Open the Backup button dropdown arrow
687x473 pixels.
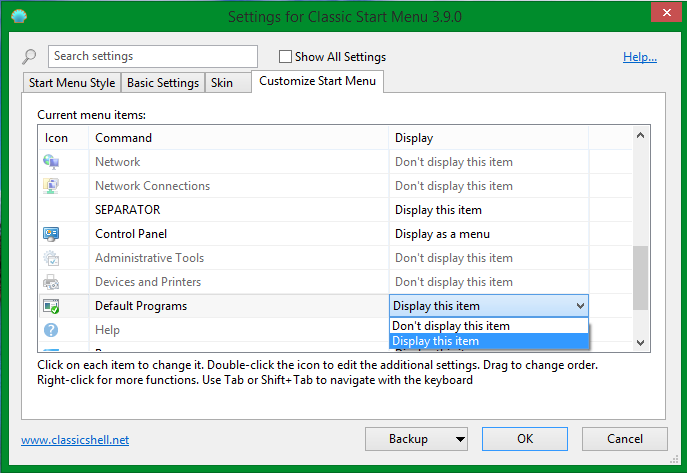(459, 439)
